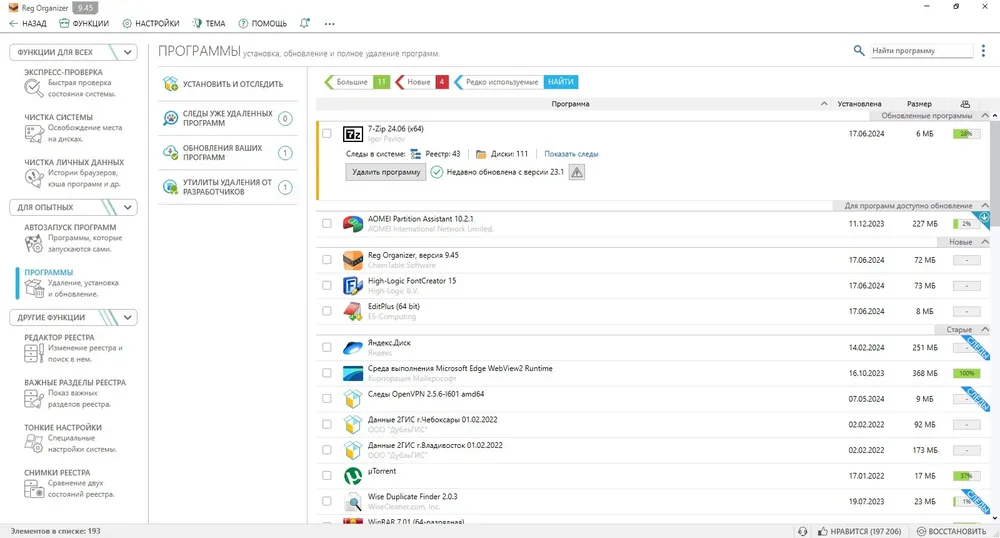This screenshot has height=538, width=1000.
Task: Check the Reg Organizer 9.45 checkbox
Action: (x=327, y=260)
